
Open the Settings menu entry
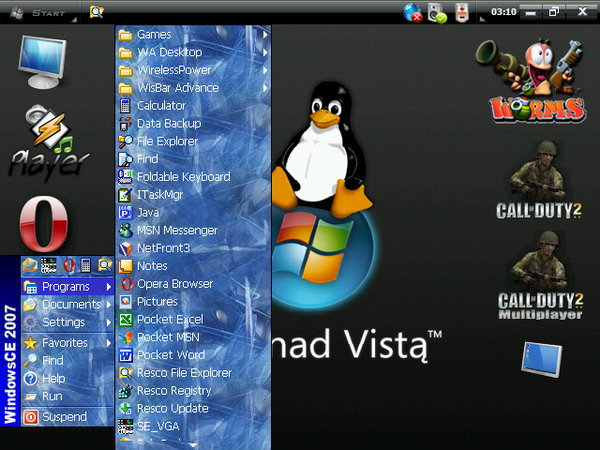coord(68,322)
